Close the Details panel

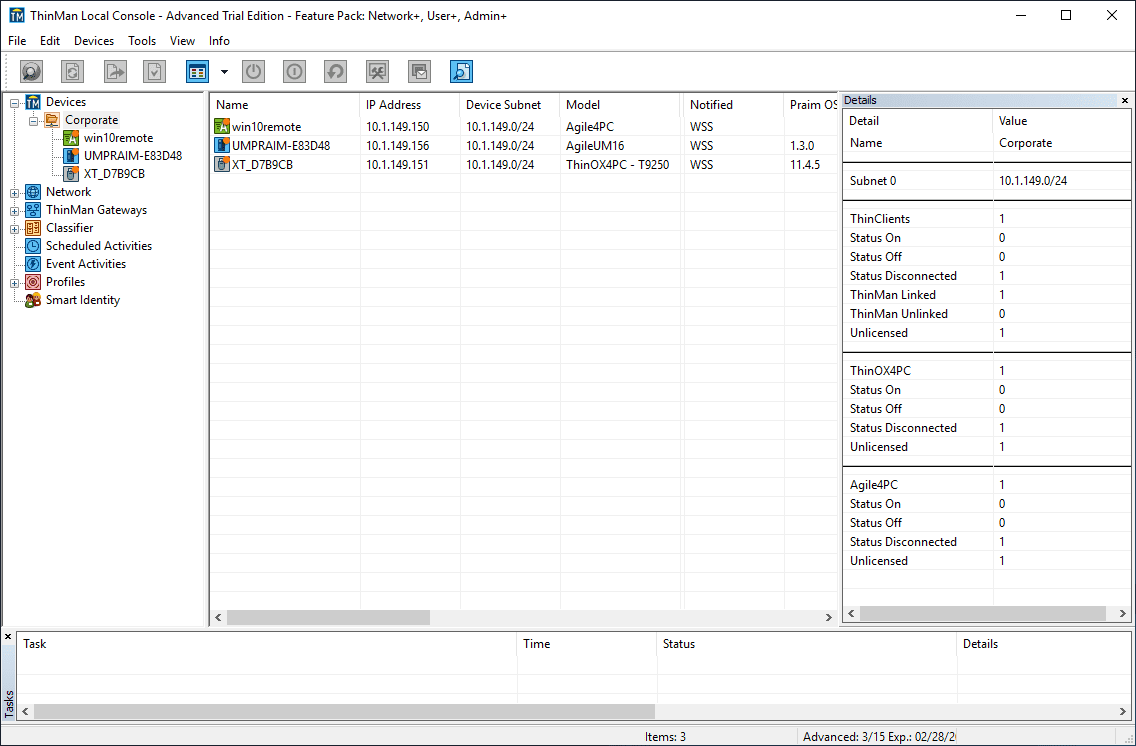pos(1124,101)
